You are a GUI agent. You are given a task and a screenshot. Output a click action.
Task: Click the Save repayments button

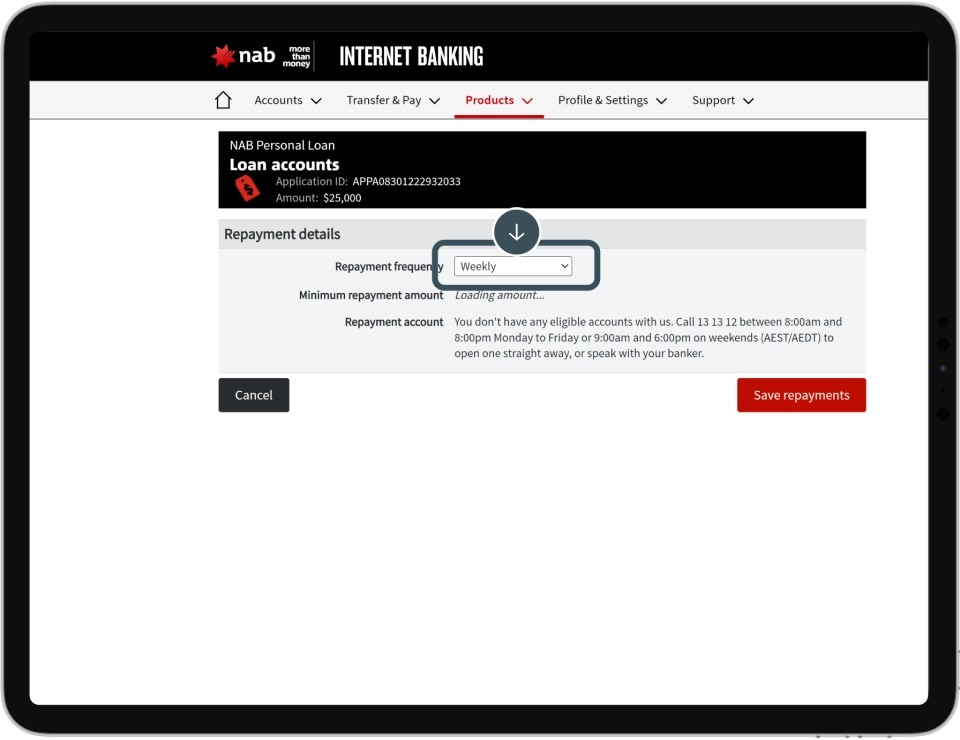pyautogui.click(x=801, y=395)
